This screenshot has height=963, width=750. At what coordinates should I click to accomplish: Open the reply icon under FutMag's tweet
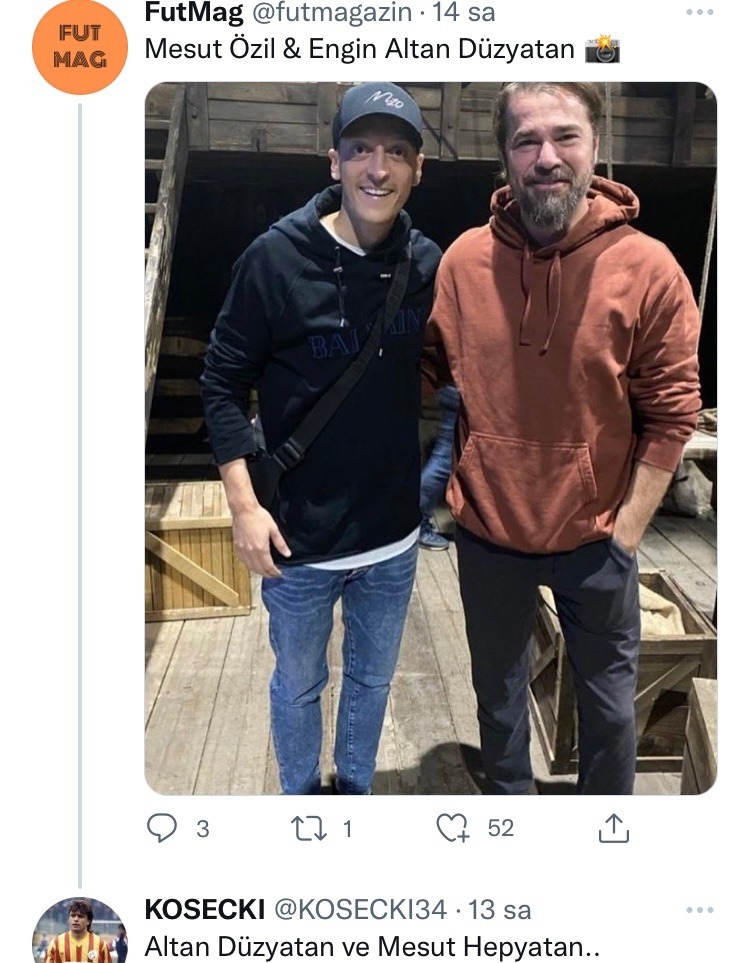162,827
